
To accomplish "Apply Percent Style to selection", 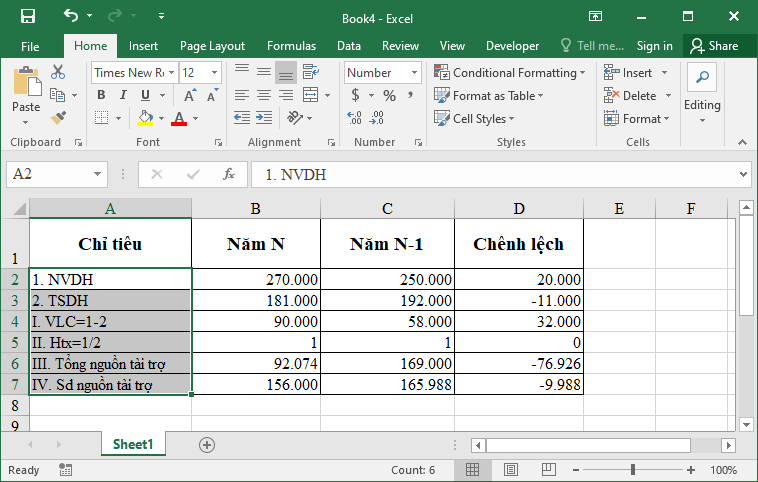I will pyautogui.click(x=389, y=96).
